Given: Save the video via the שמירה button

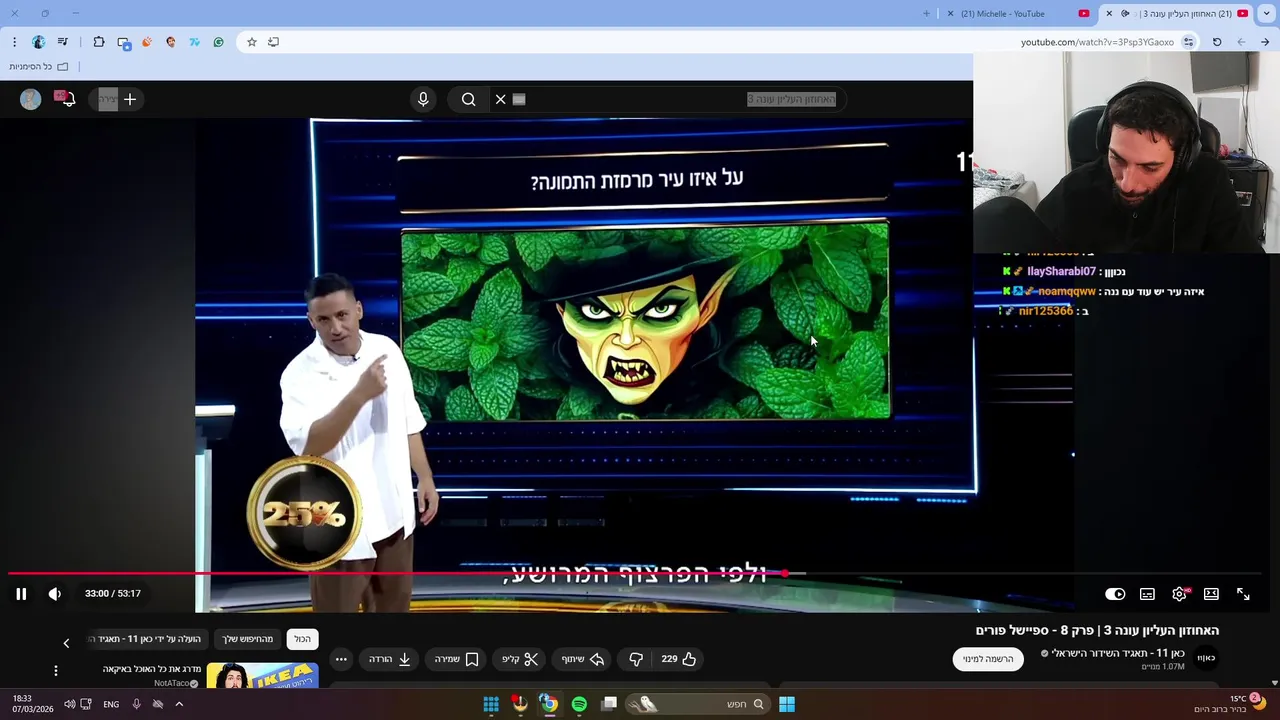Looking at the screenshot, I should click(x=457, y=659).
